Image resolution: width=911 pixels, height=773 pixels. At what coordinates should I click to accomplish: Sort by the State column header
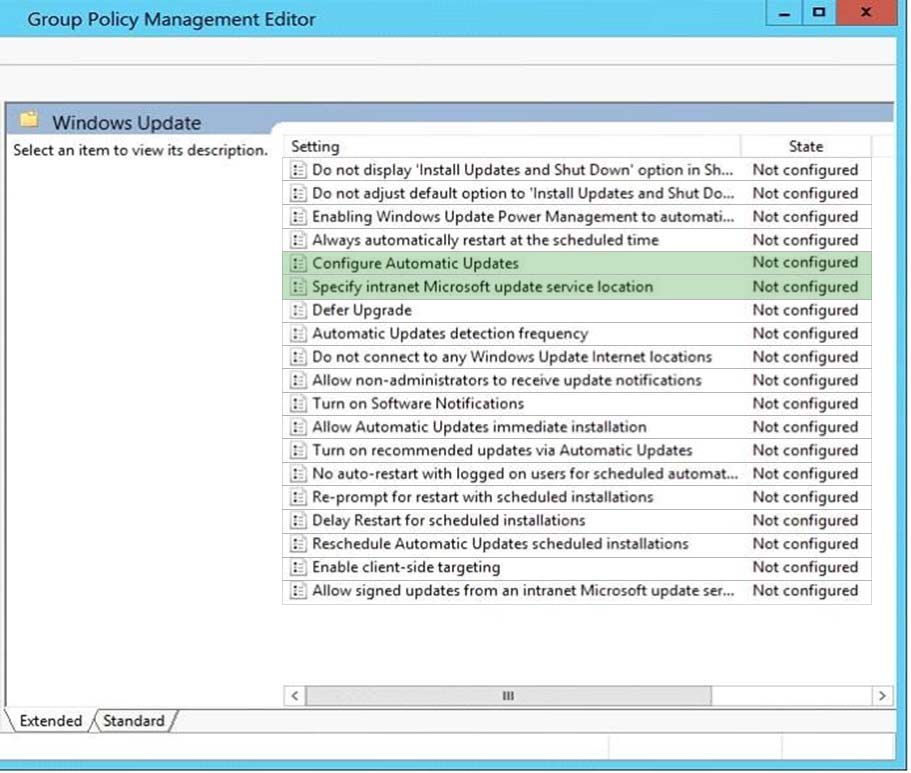click(x=806, y=146)
